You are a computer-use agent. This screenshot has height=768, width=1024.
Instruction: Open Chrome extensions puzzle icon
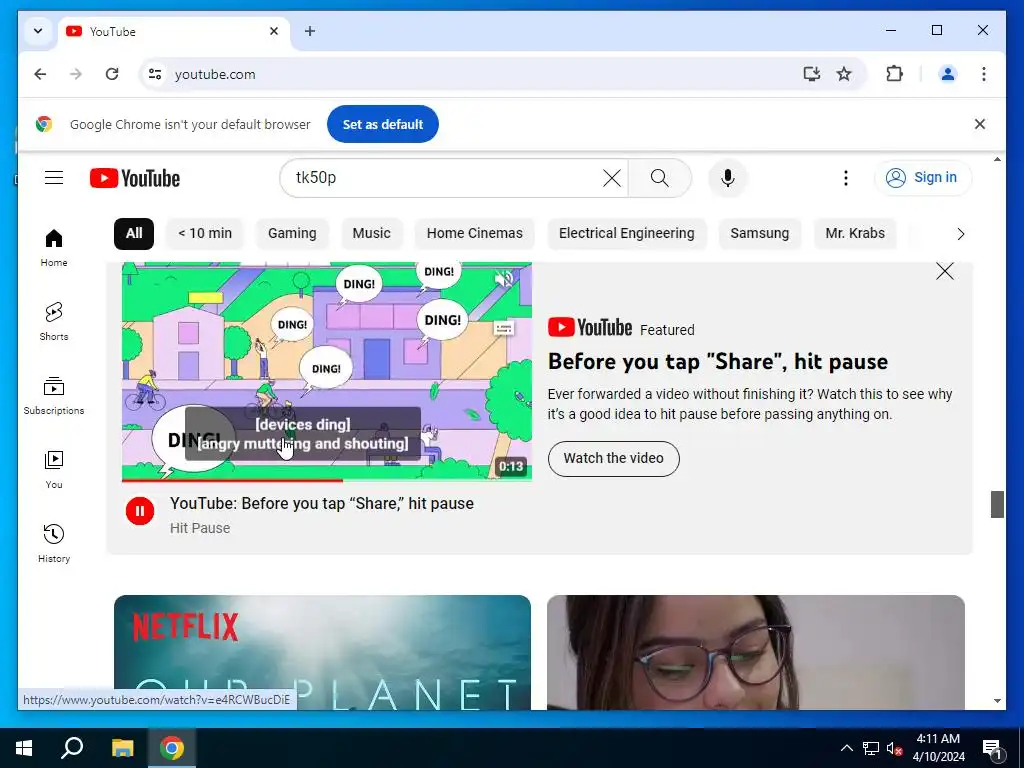[894, 74]
